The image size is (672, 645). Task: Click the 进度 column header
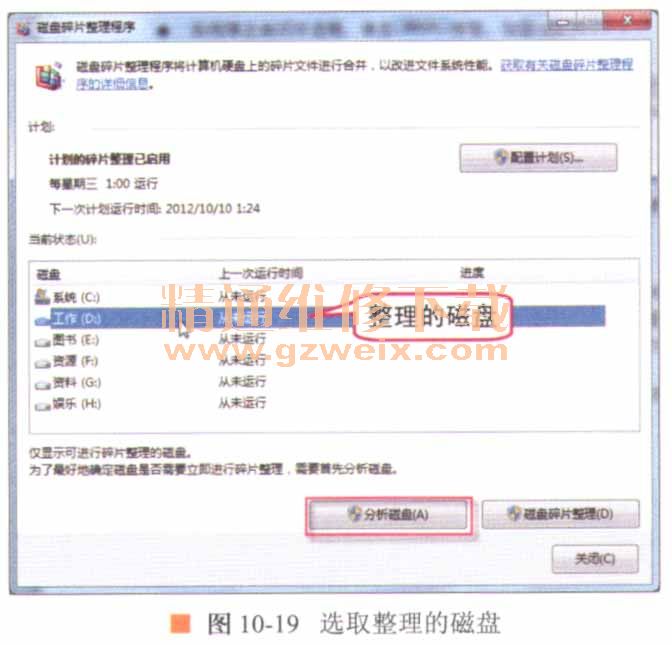click(472, 273)
